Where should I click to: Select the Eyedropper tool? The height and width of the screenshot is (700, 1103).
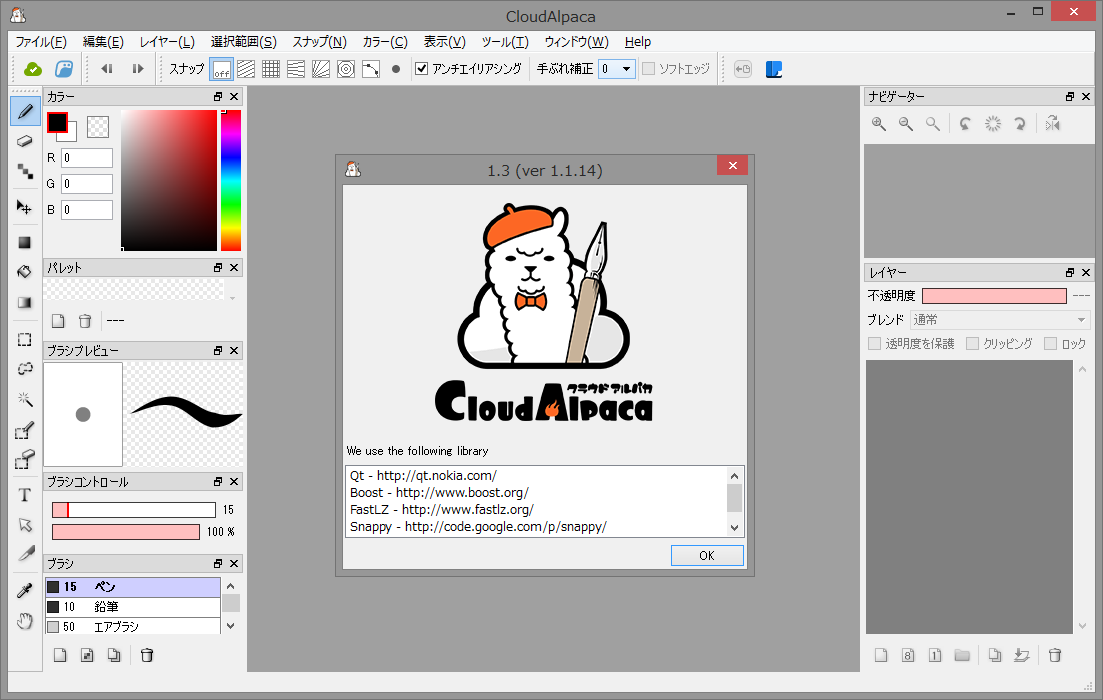(24, 589)
